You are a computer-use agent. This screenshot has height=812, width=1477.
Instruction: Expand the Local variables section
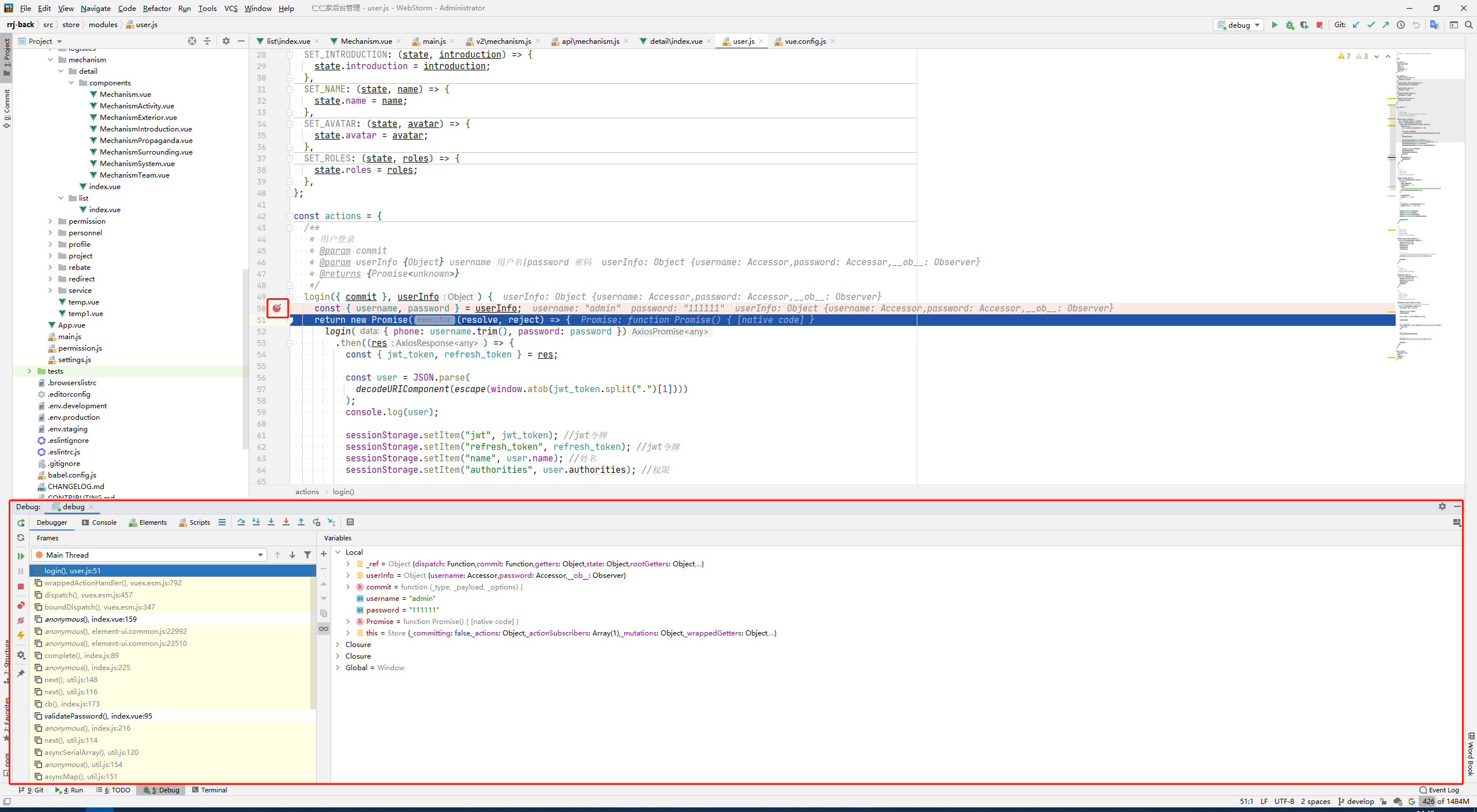(x=339, y=552)
